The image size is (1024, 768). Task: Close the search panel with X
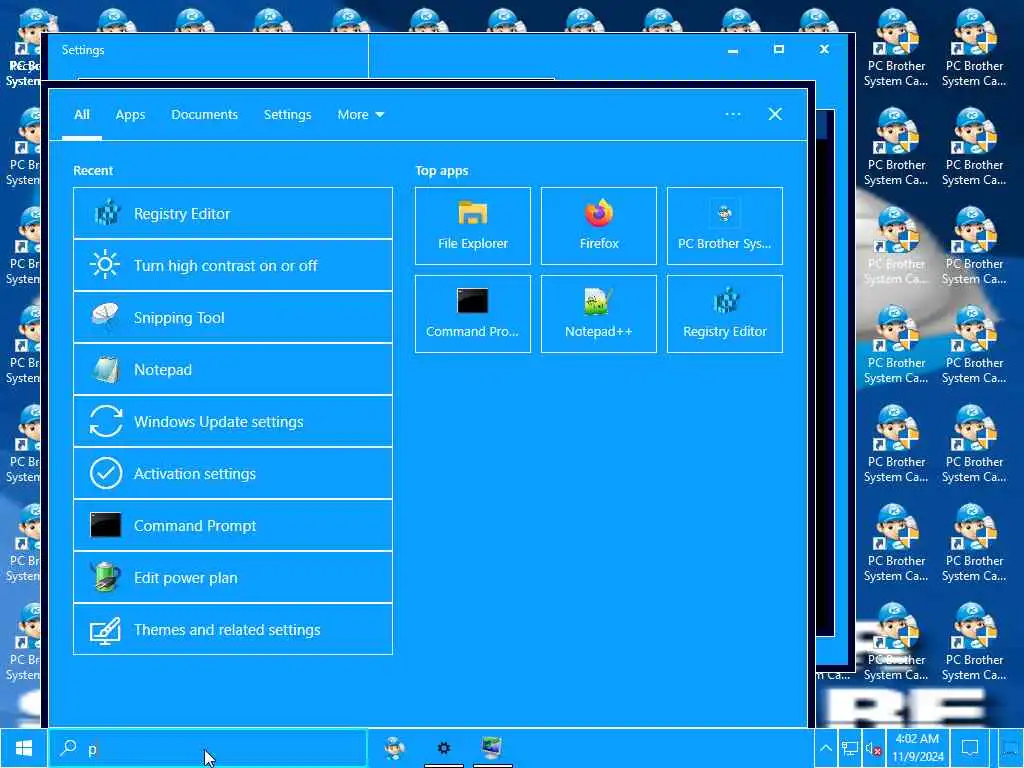775,114
